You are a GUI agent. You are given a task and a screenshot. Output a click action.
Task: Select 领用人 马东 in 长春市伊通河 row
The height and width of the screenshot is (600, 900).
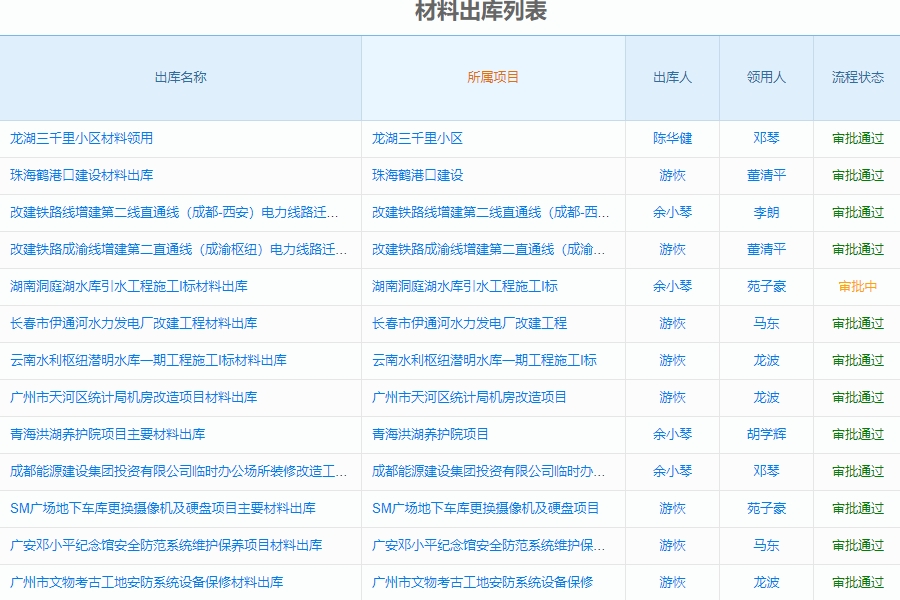point(766,323)
